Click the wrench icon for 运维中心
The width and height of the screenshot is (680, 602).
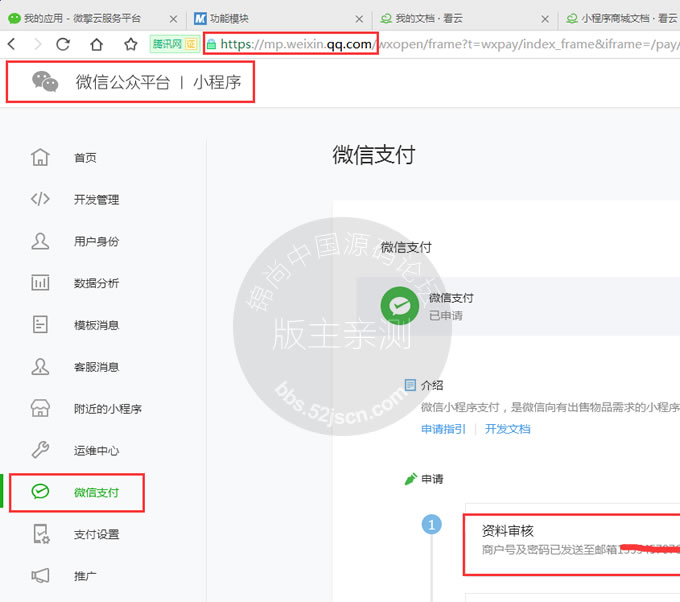click(x=40, y=450)
